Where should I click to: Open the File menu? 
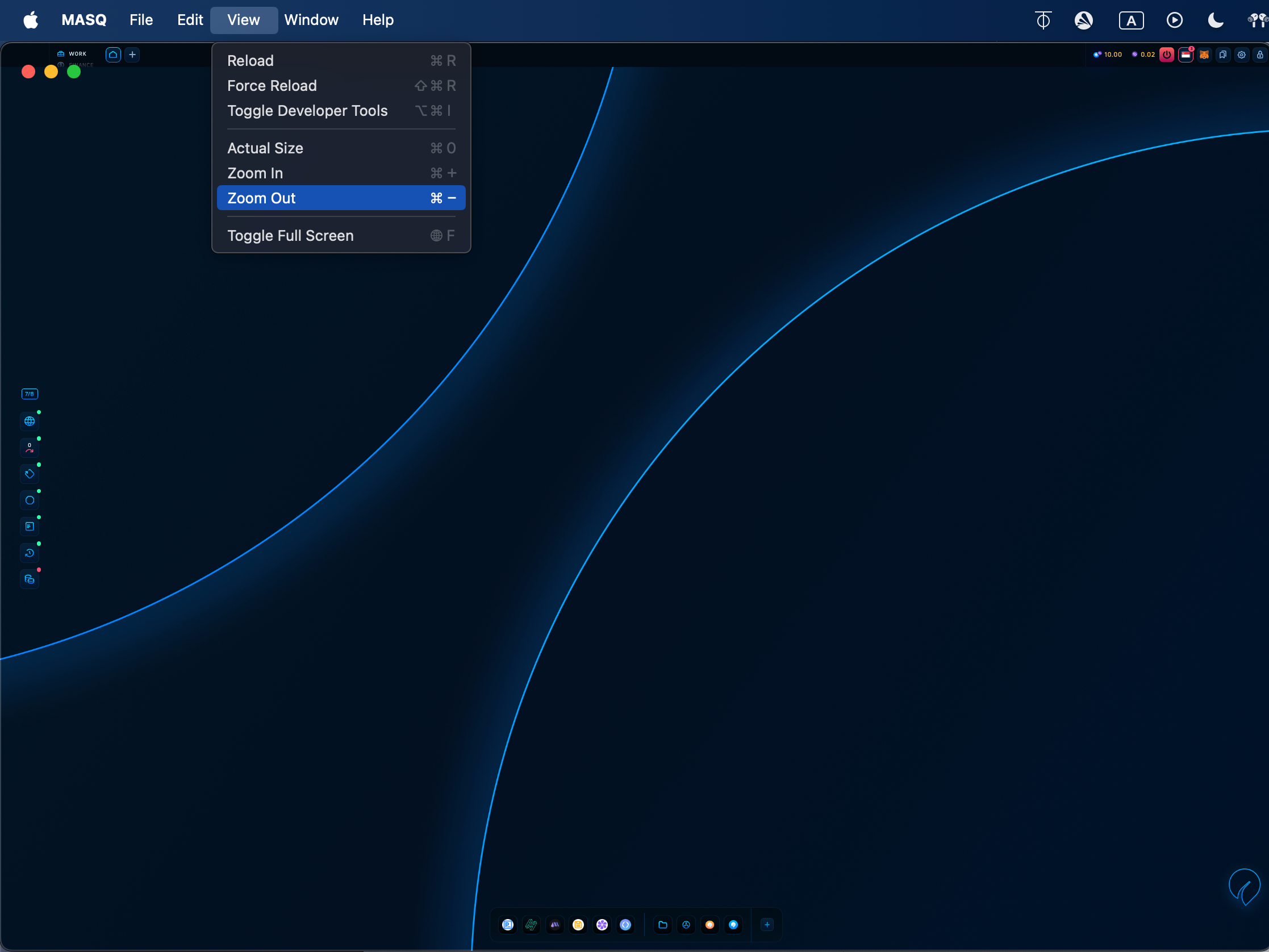[141, 20]
